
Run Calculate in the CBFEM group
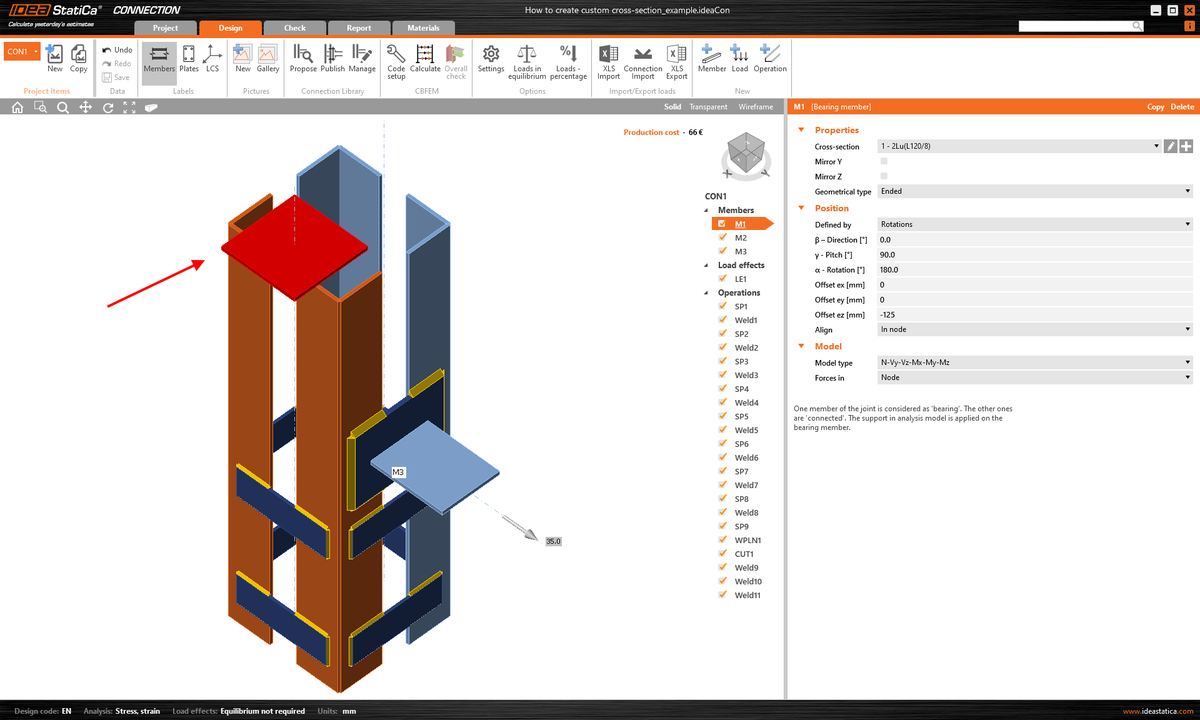pos(424,60)
